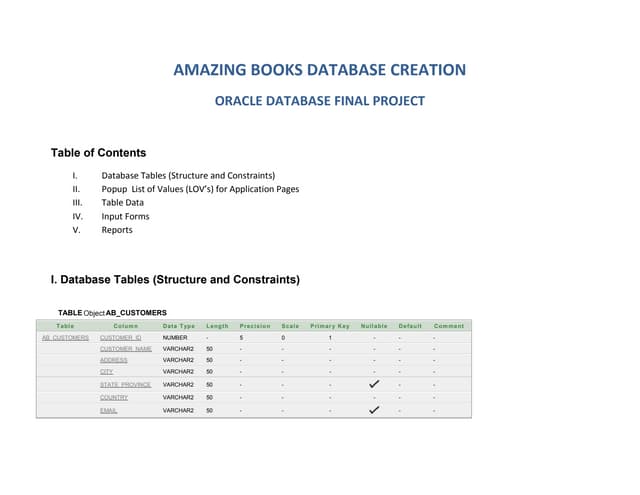The width and height of the screenshot is (640, 495).
Task: Select the EMAIL column link
Action: click(109, 410)
